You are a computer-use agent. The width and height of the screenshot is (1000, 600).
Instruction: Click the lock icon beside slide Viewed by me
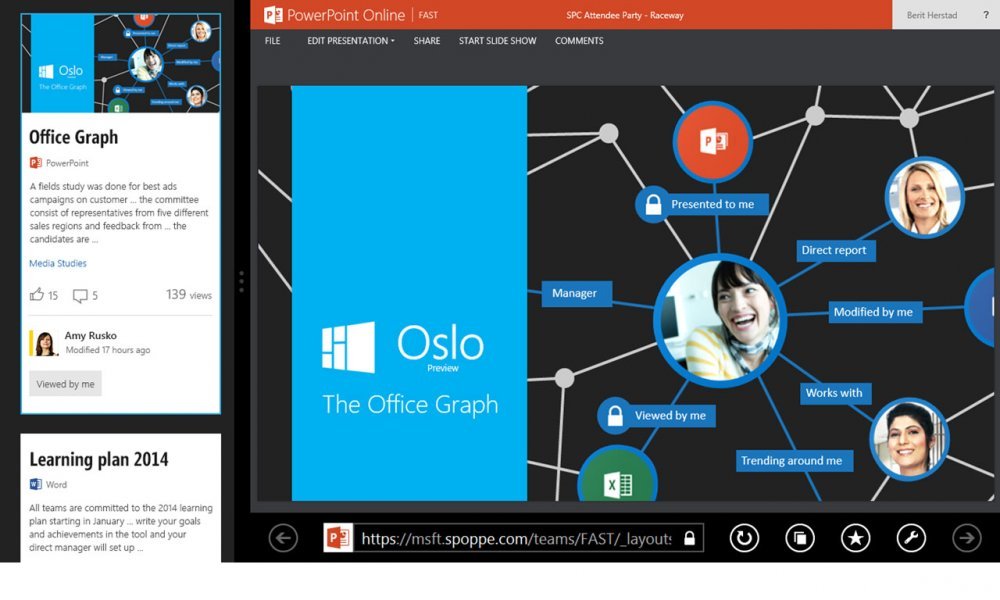pos(615,416)
